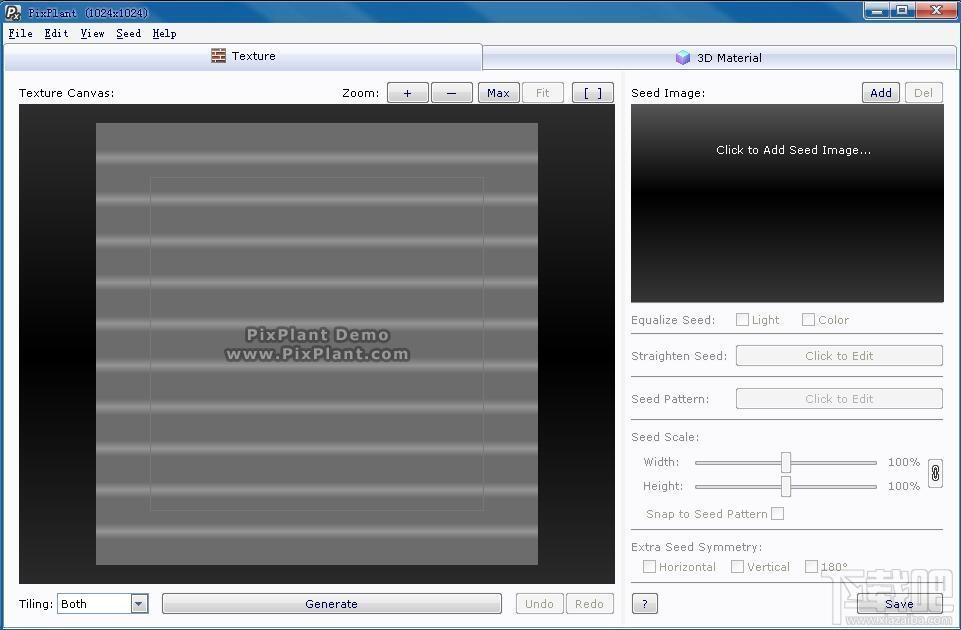961x630 pixels.
Task: Open help with the question mark button
Action: (x=645, y=604)
